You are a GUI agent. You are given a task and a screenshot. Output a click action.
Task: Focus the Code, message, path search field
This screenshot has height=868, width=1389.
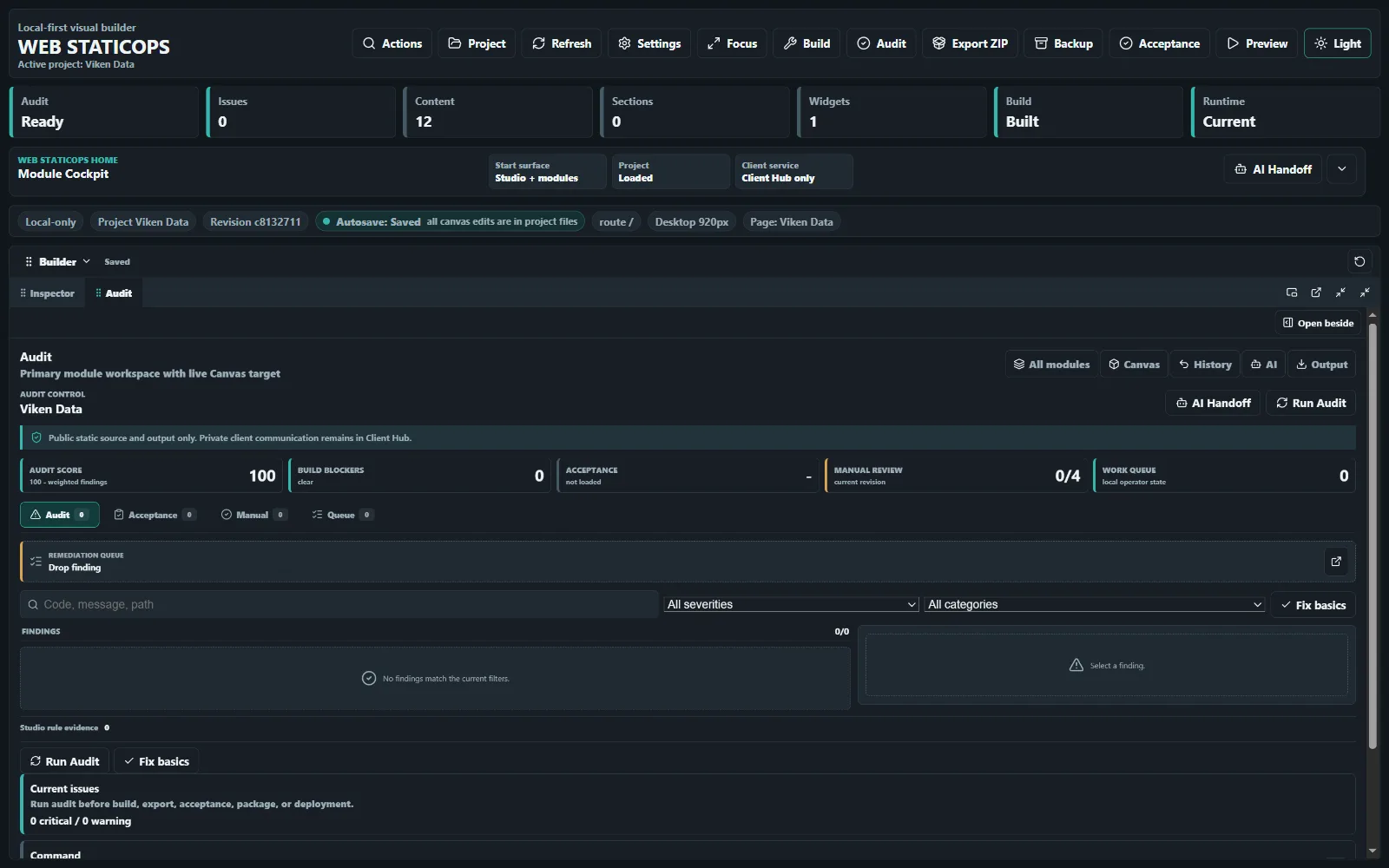click(x=339, y=604)
